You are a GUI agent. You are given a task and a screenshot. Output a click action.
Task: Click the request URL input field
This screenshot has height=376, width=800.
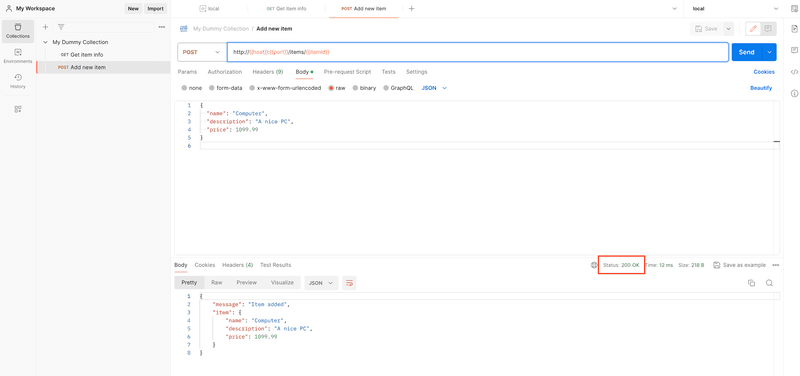click(x=478, y=52)
